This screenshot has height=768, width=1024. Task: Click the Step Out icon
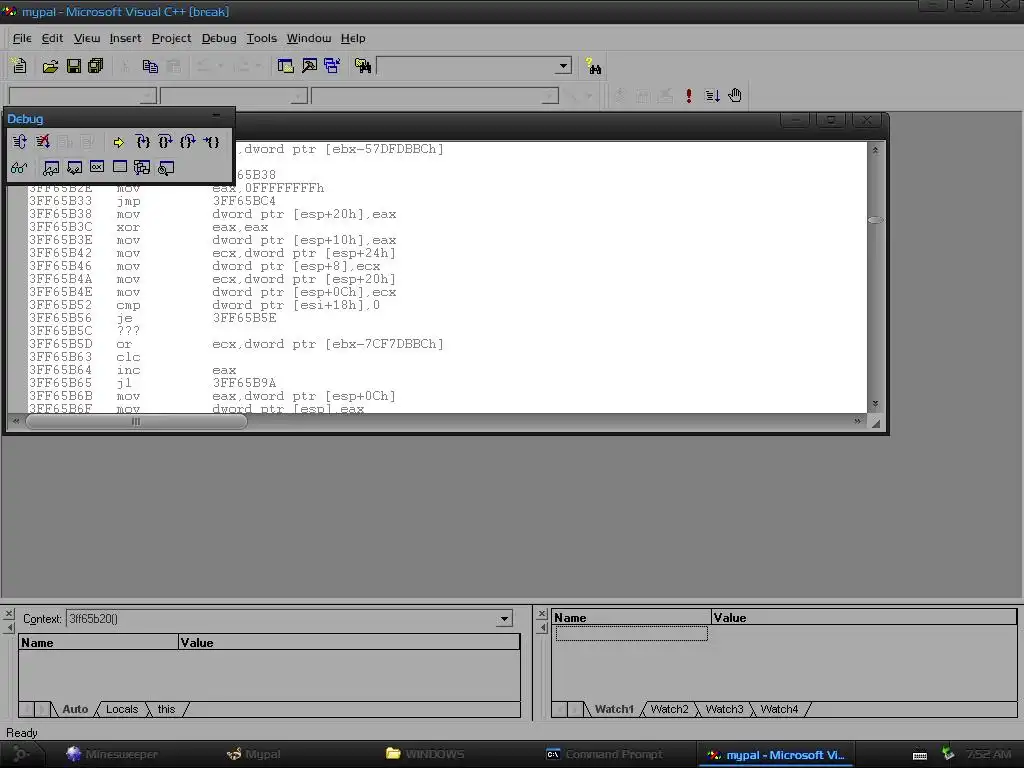coord(188,142)
